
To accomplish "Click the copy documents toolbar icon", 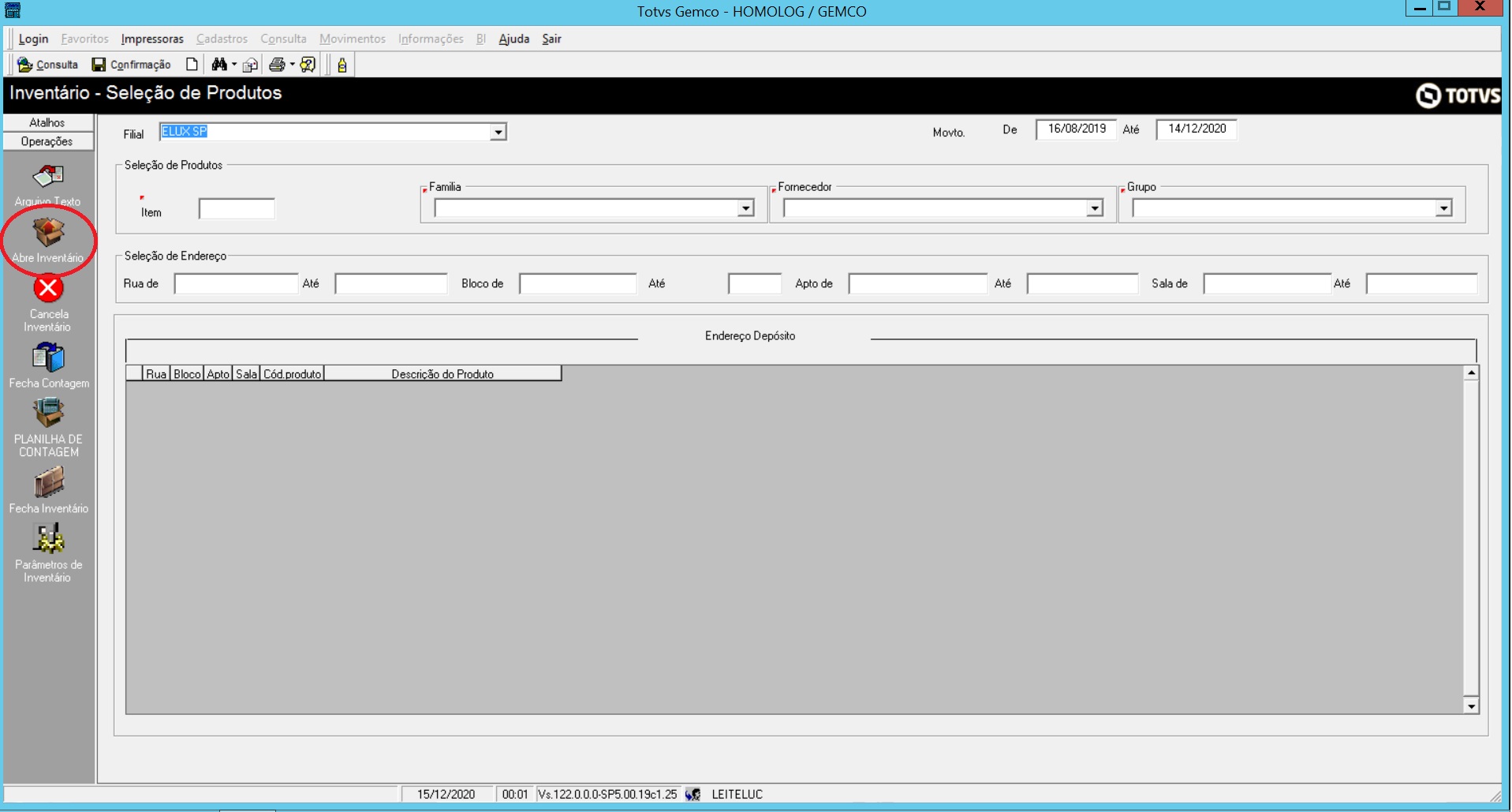I will point(250,65).
